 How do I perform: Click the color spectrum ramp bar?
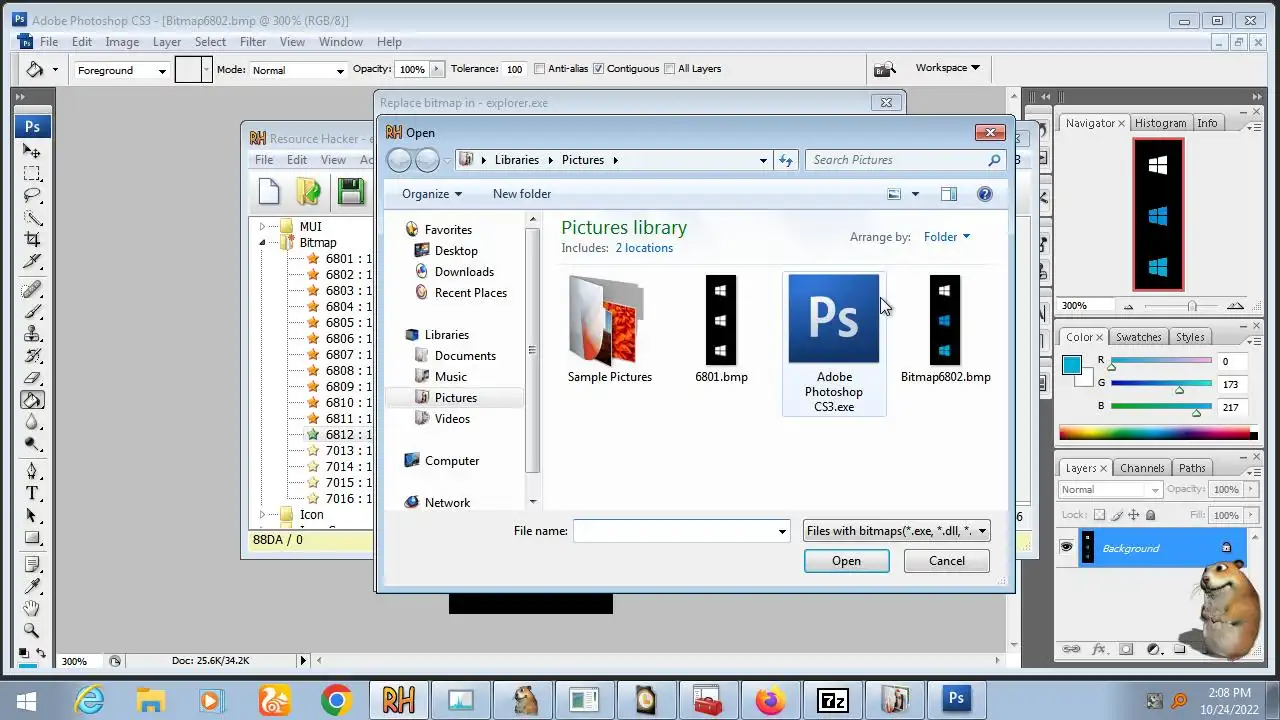coord(1158,433)
